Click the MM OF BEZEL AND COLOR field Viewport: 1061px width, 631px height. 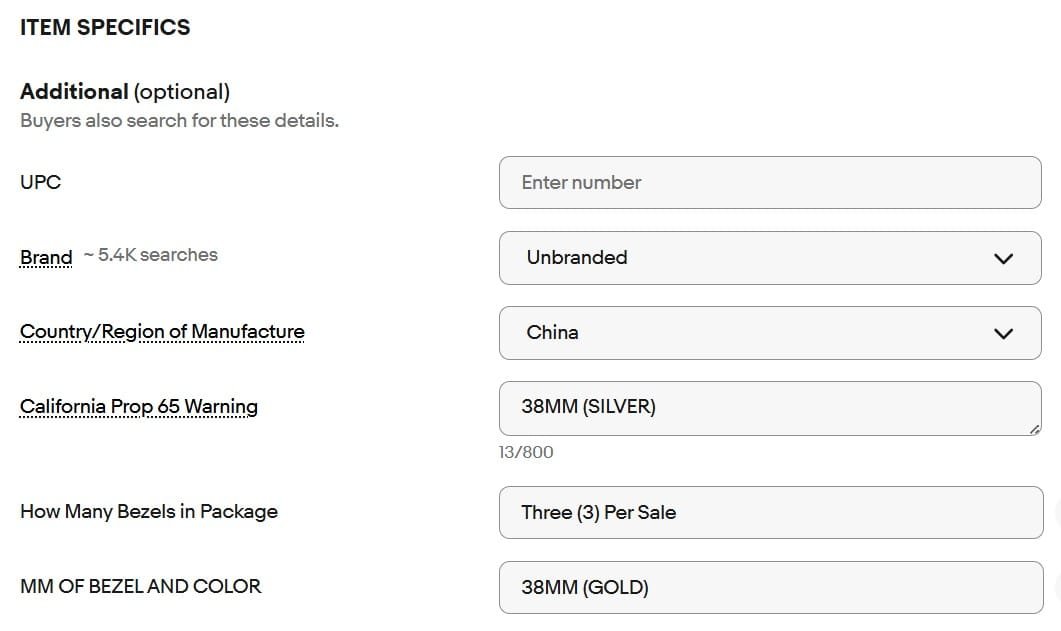pos(769,587)
